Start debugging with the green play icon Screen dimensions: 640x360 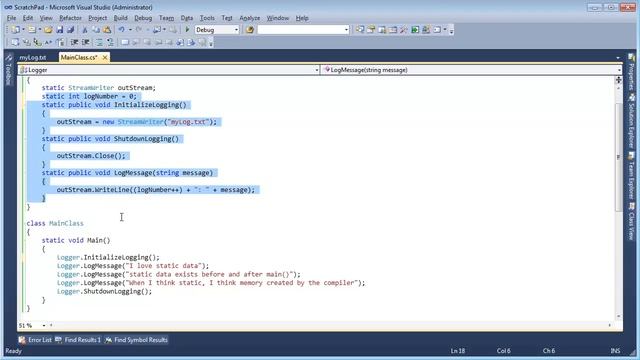[x=187, y=30]
